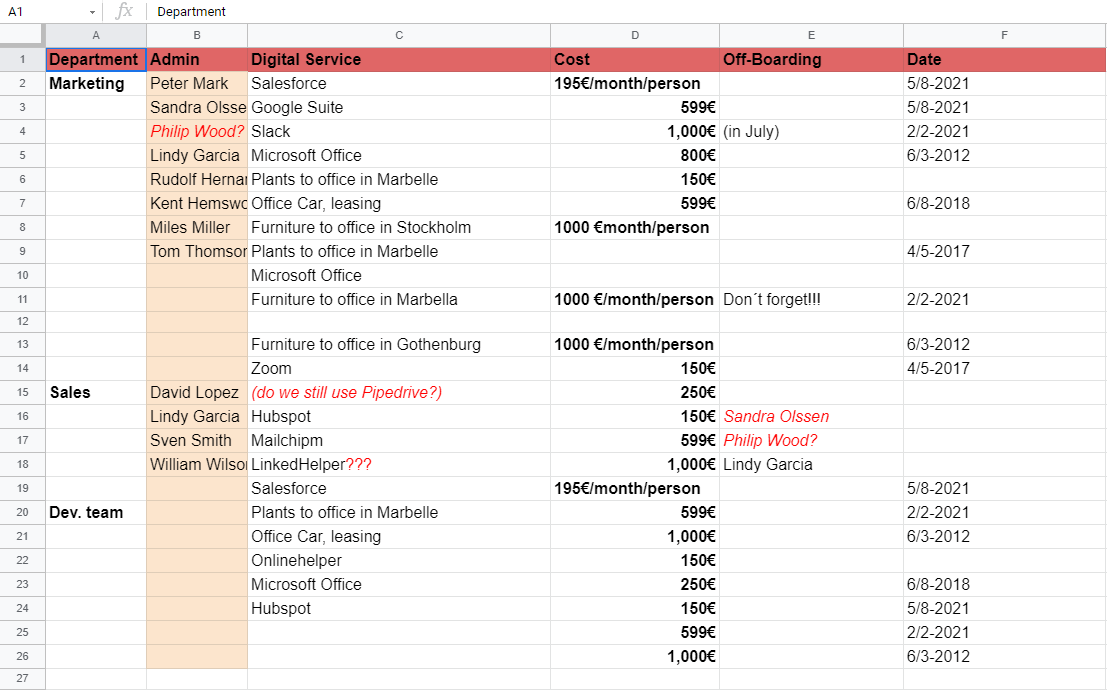Click the Philip Wood? cell in Off-Boarding column

[x=811, y=441]
